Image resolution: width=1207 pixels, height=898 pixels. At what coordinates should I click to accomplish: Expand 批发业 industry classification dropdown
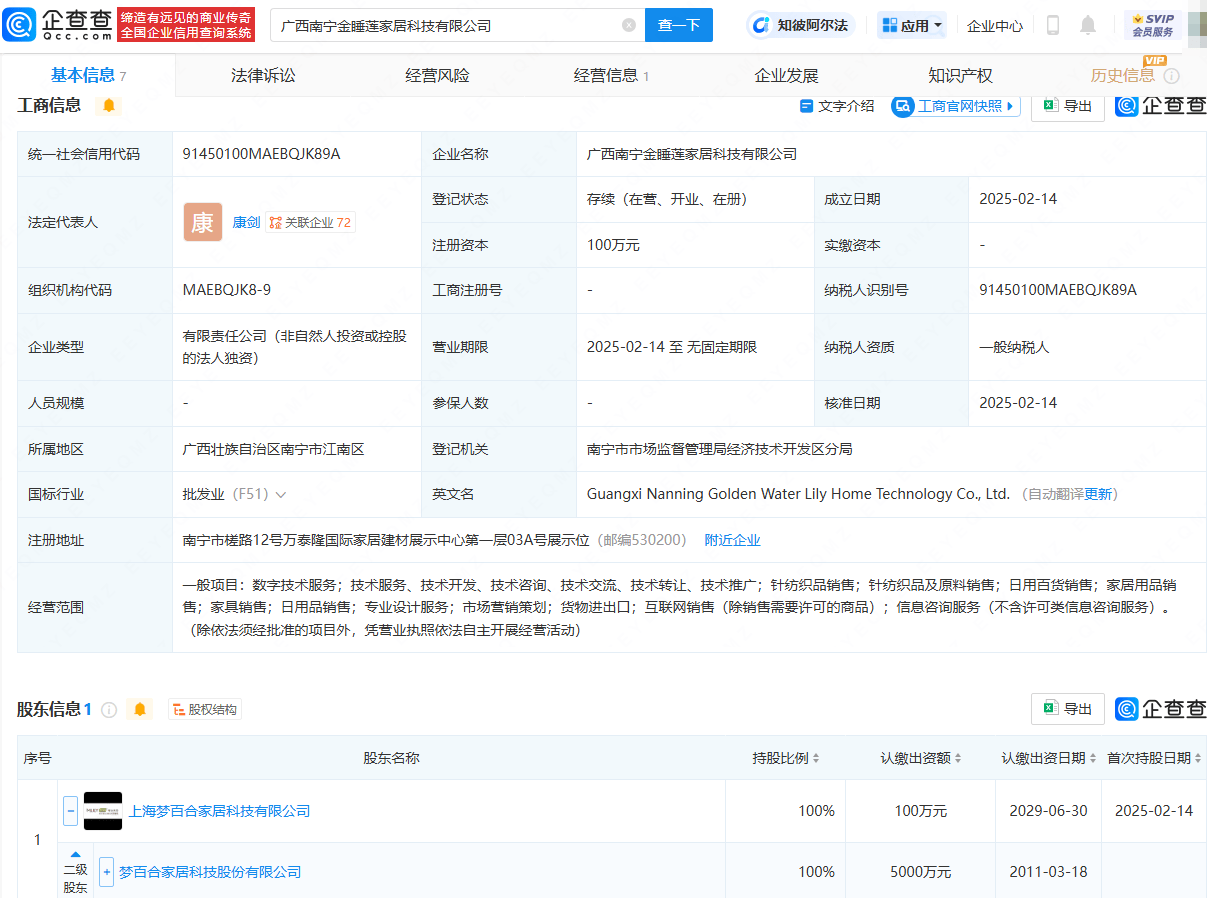(280, 494)
